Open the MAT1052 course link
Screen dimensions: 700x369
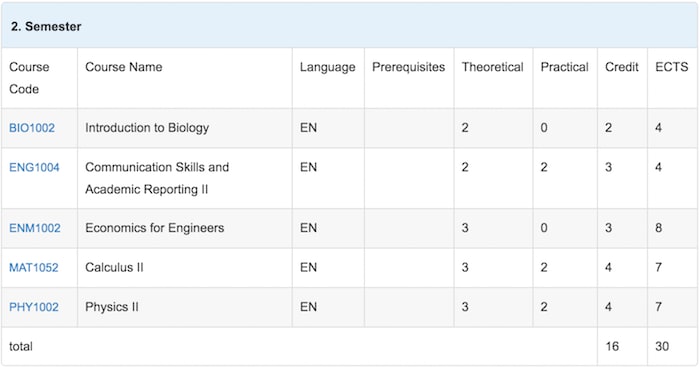33,268
